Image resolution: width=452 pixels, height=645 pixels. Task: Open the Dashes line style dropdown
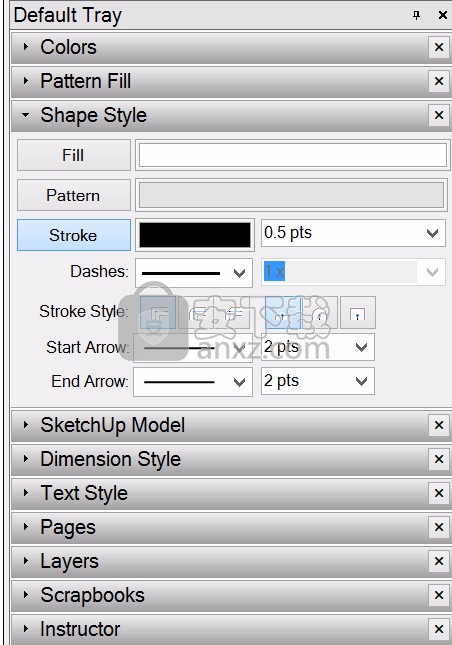click(x=194, y=273)
